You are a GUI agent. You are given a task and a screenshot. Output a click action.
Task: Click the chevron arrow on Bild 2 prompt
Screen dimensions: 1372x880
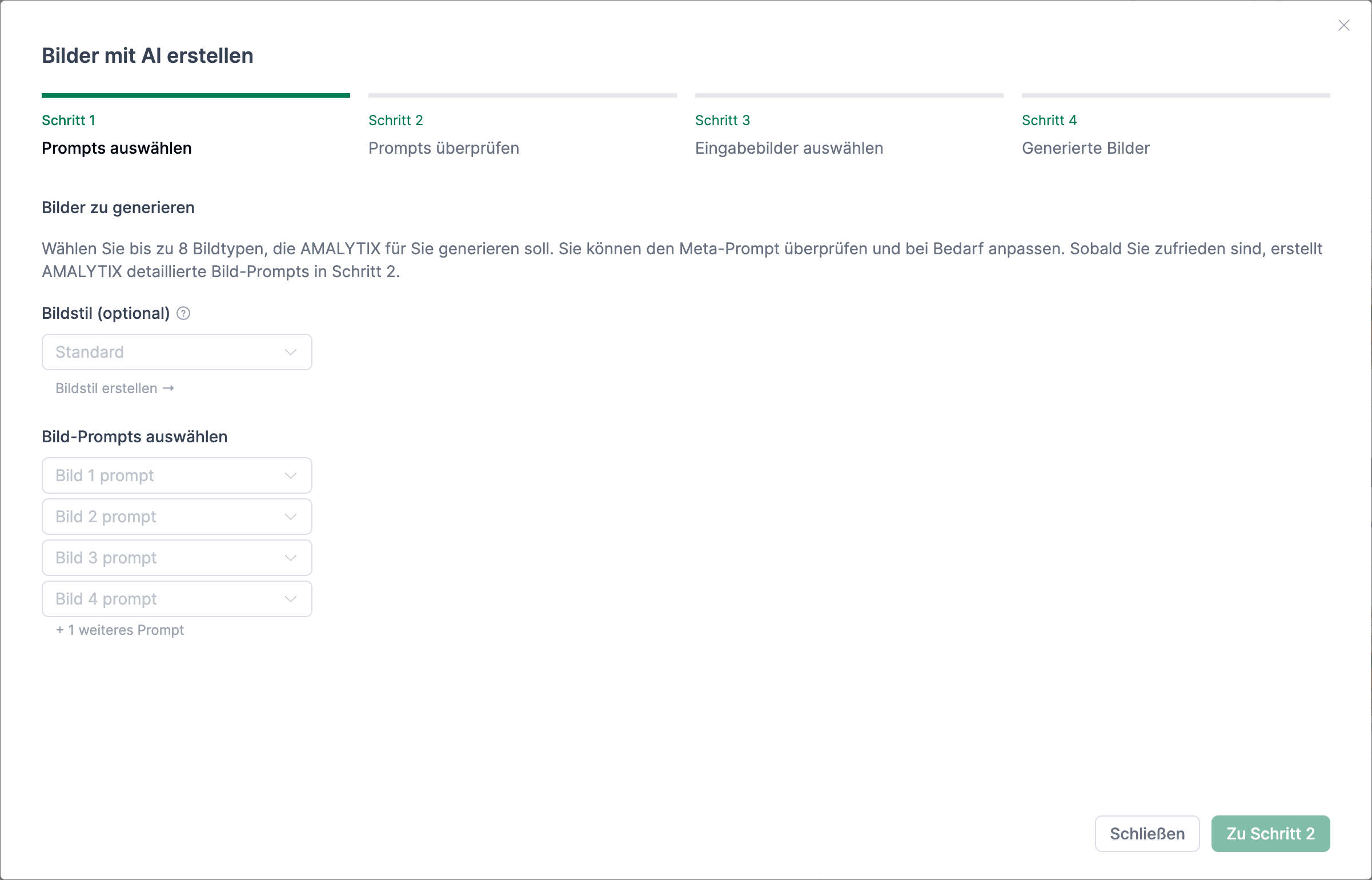(x=291, y=517)
